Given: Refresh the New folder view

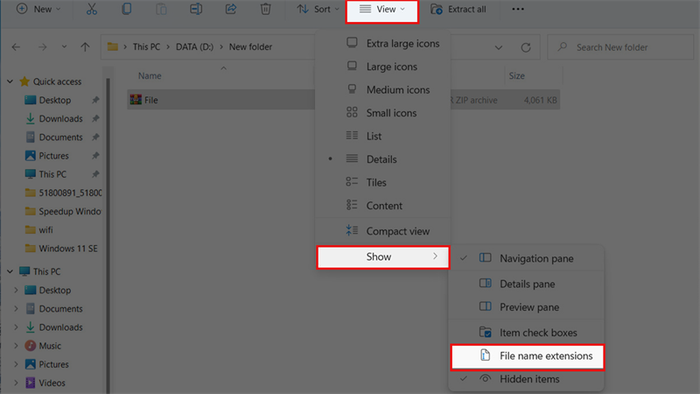Looking at the screenshot, I should (x=526, y=47).
